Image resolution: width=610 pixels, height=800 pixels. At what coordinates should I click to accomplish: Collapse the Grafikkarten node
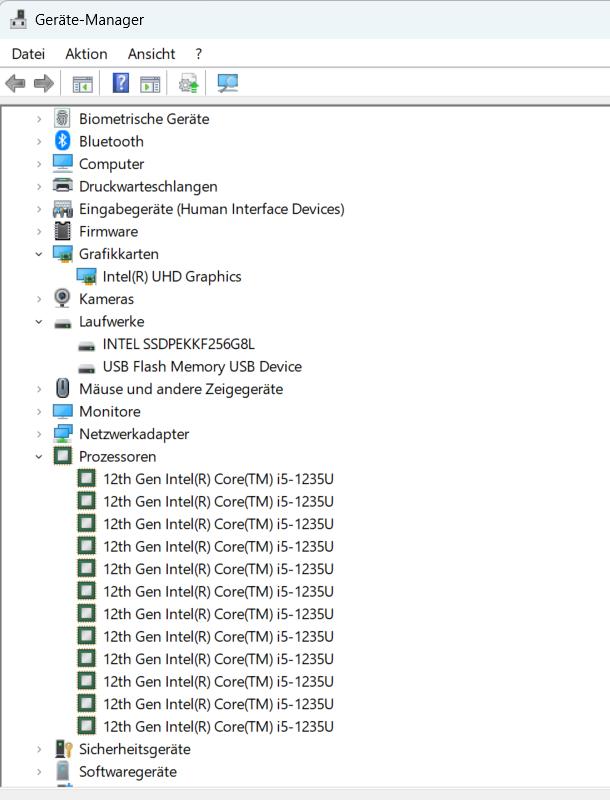coord(39,254)
